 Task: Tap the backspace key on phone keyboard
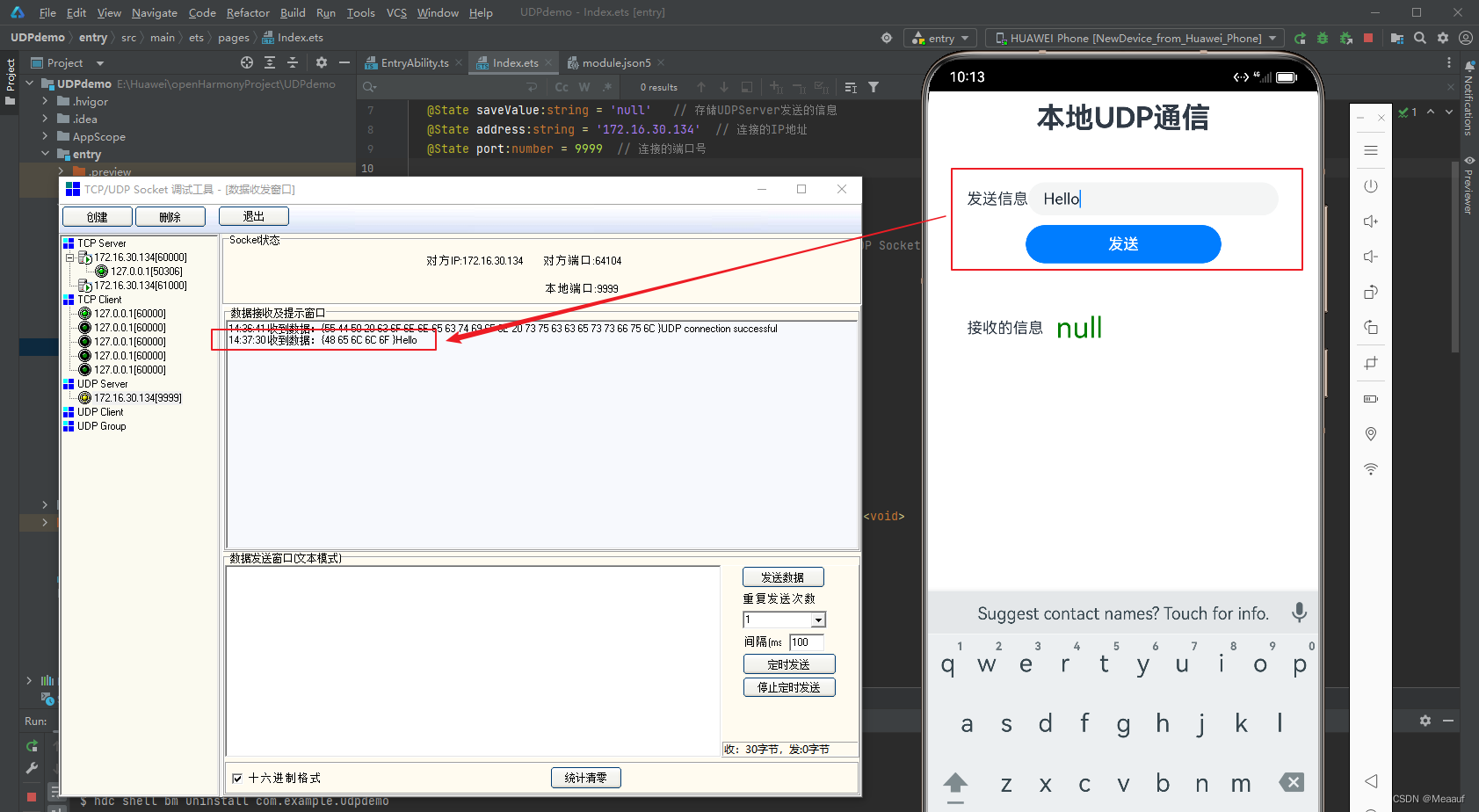(x=1291, y=782)
